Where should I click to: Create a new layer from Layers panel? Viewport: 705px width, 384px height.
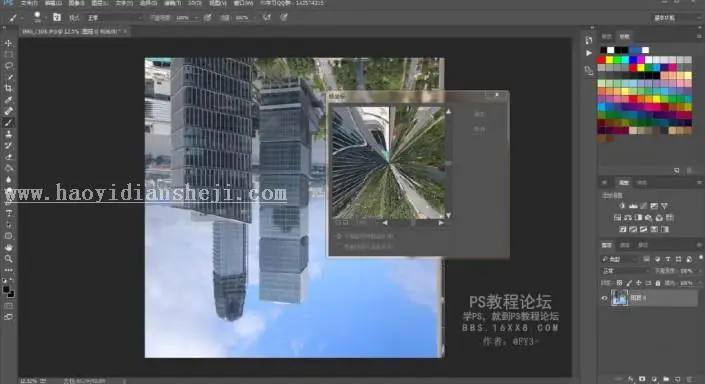click(678, 379)
